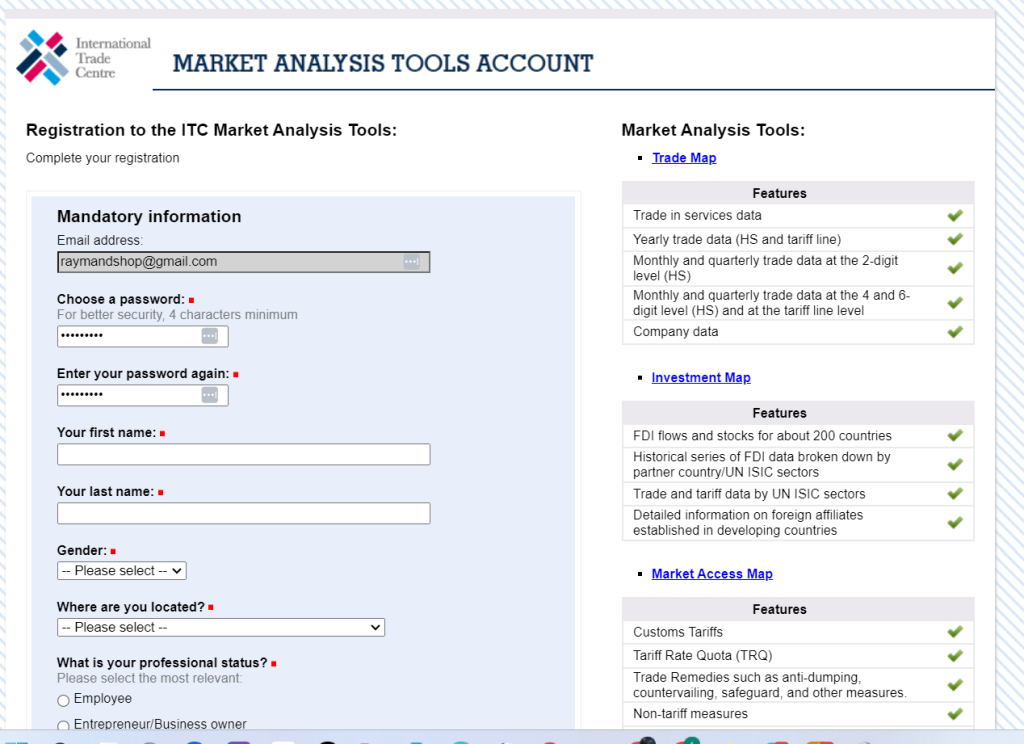This screenshot has width=1024, height=744.
Task: Open the Investment Map link
Action: 701,378
